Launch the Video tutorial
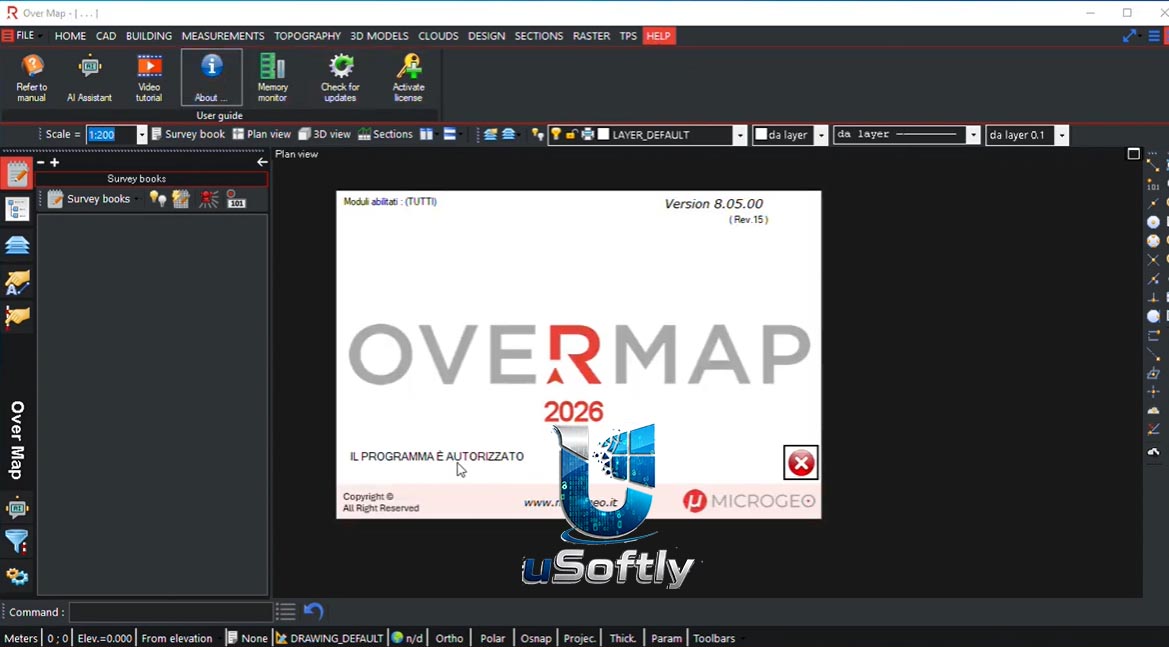 [149, 78]
